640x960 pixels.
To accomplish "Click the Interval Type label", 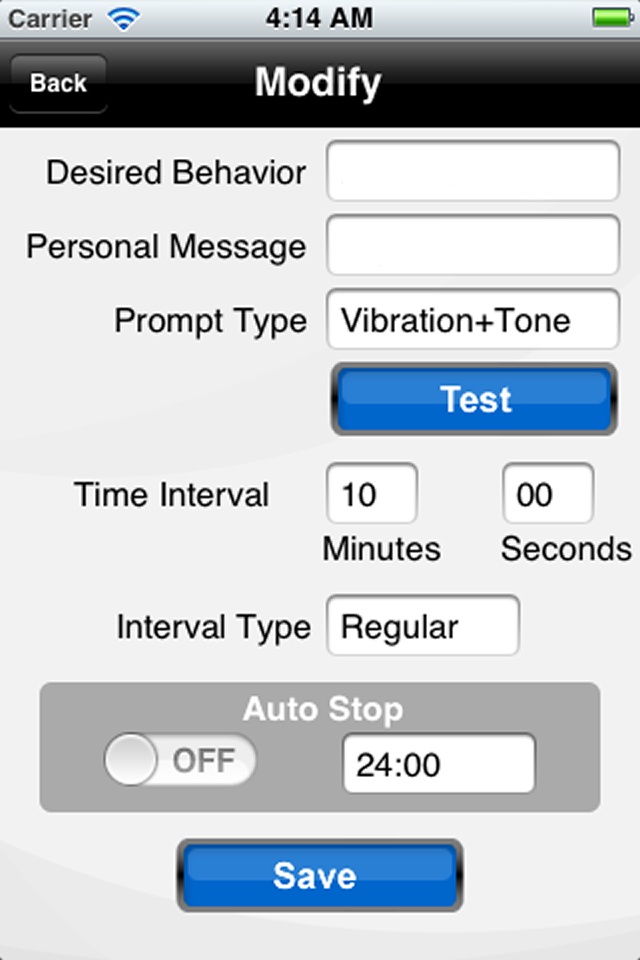I will [x=213, y=628].
